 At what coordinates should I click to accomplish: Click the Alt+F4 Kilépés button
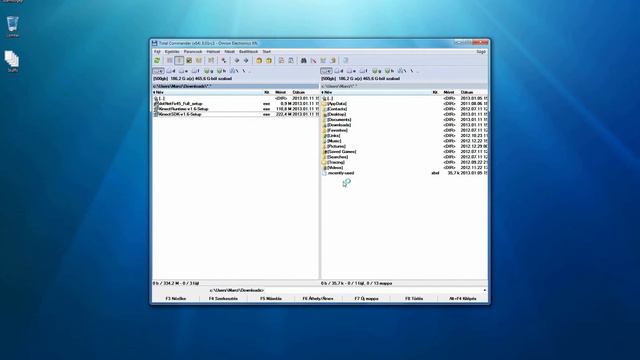[x=462, y=299]
